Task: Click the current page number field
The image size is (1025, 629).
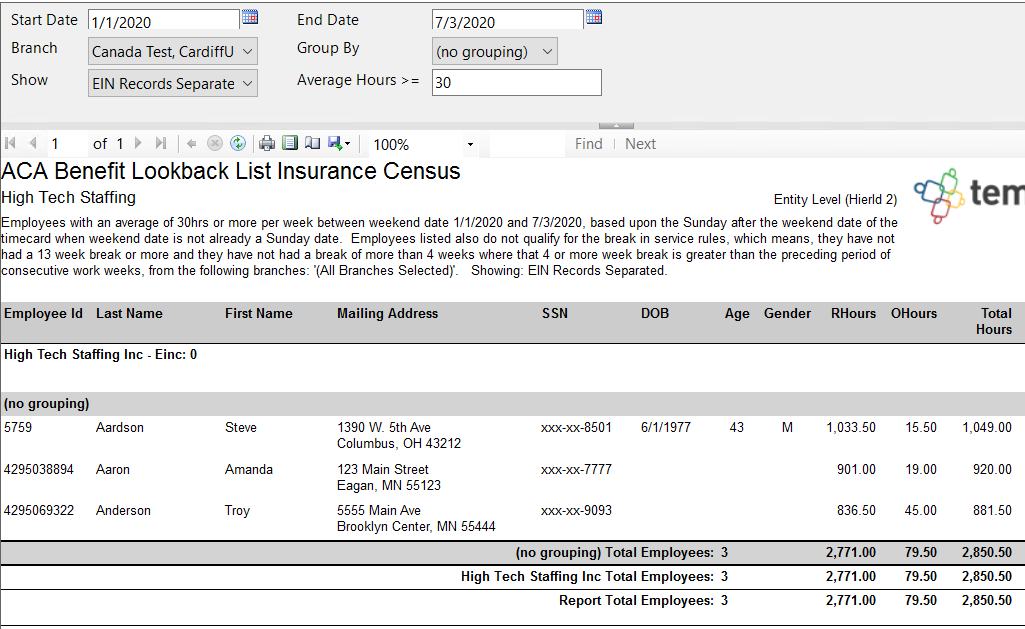Action: (x=67, y=144)
